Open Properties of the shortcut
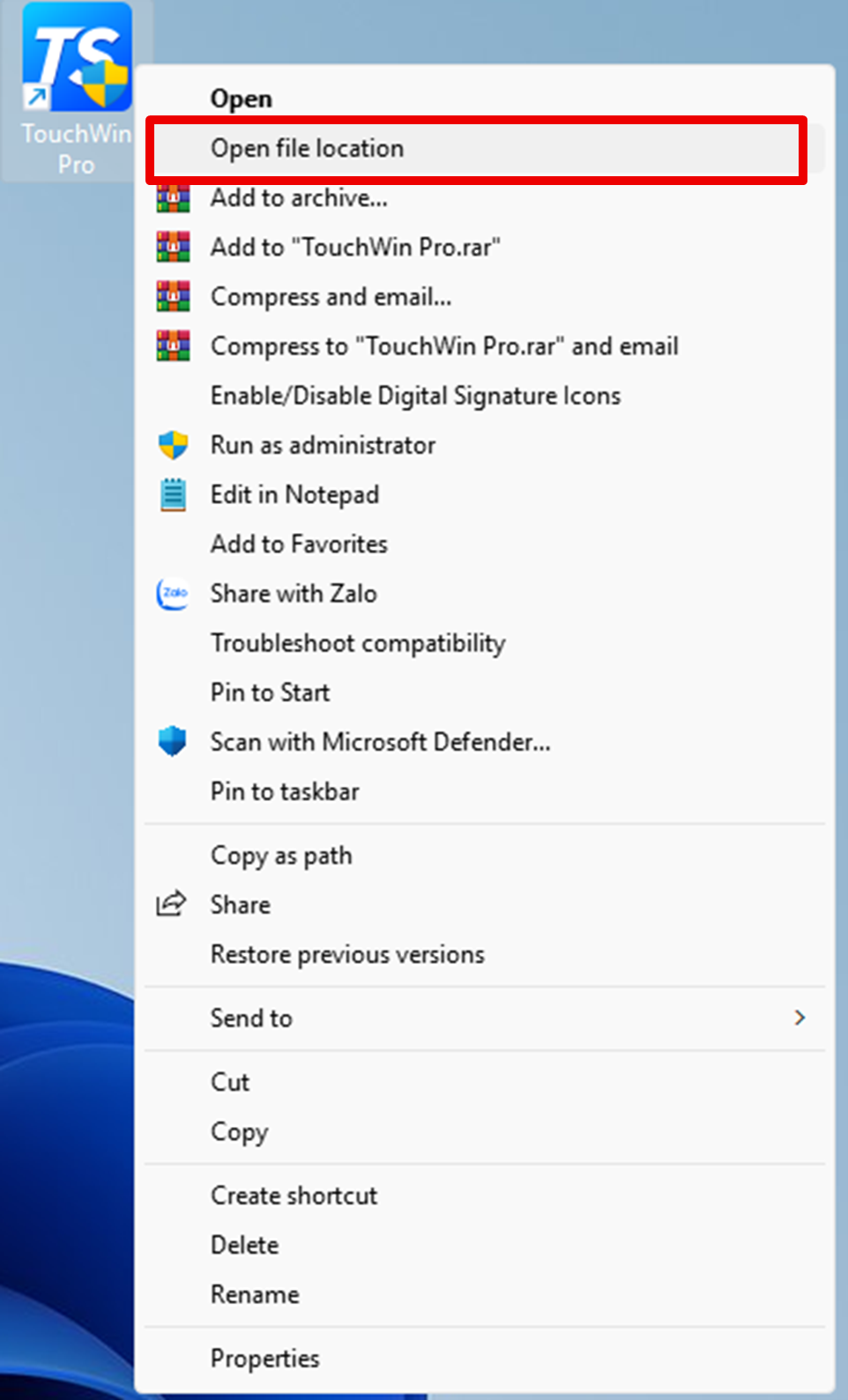The height and width of the screenshot is (1400, 848). coord(264,1358)
